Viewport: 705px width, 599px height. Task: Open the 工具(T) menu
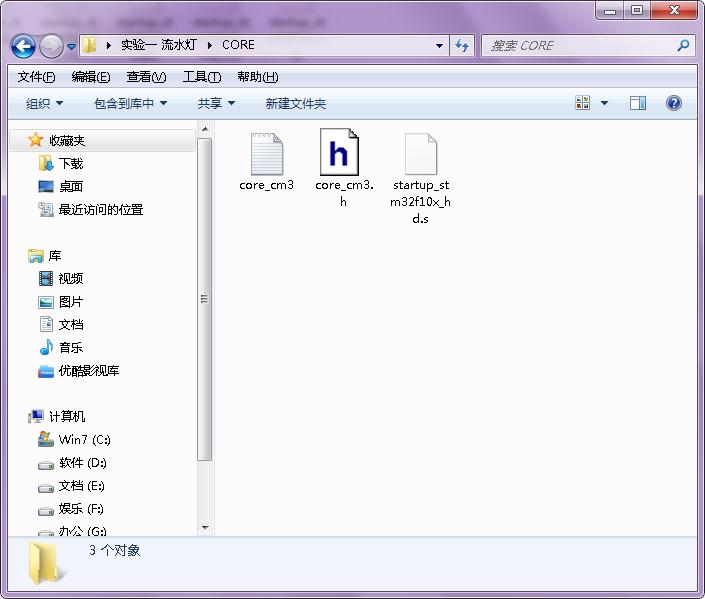click(x=202, y=77)
